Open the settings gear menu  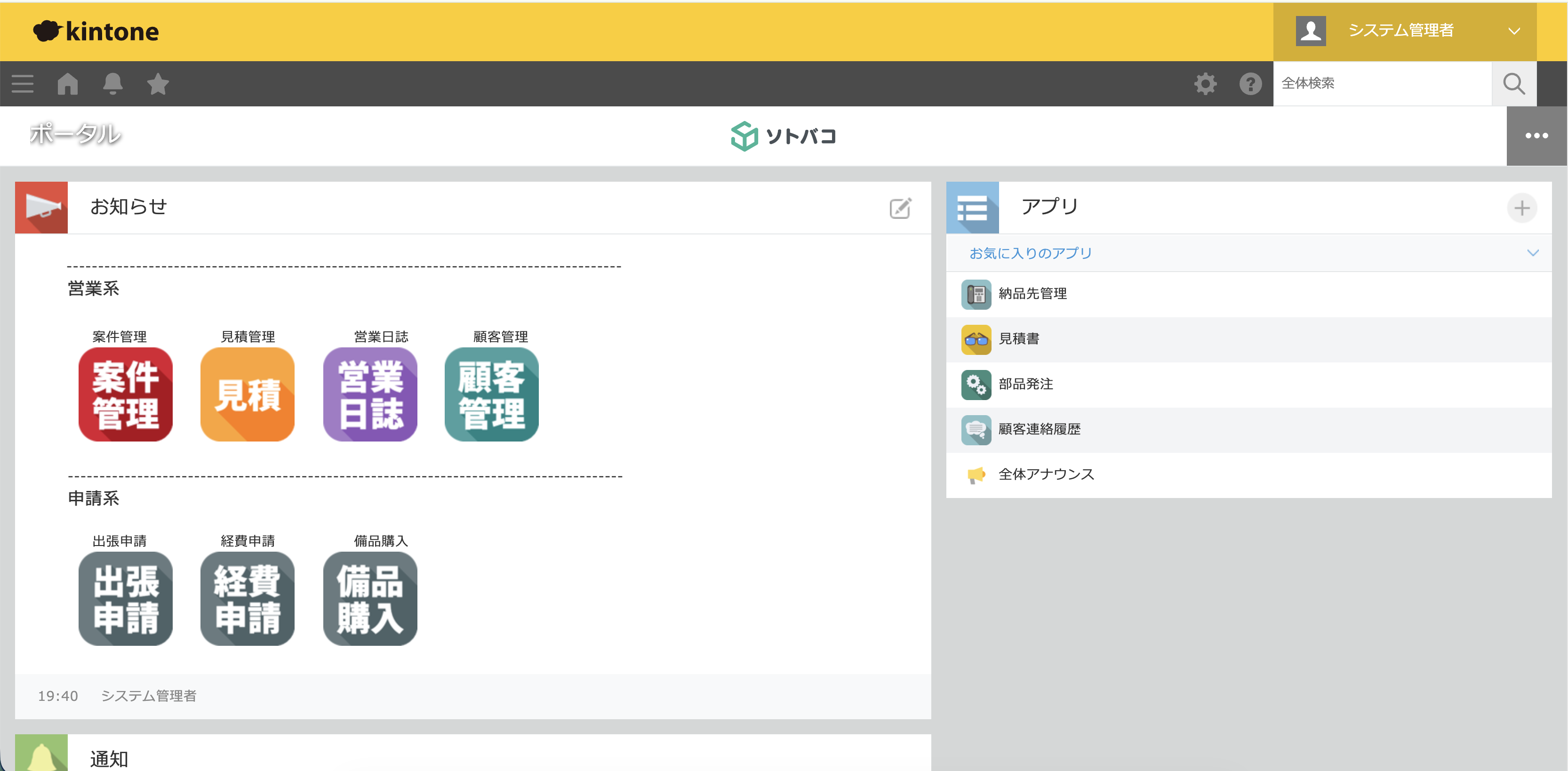[1205, 83]
